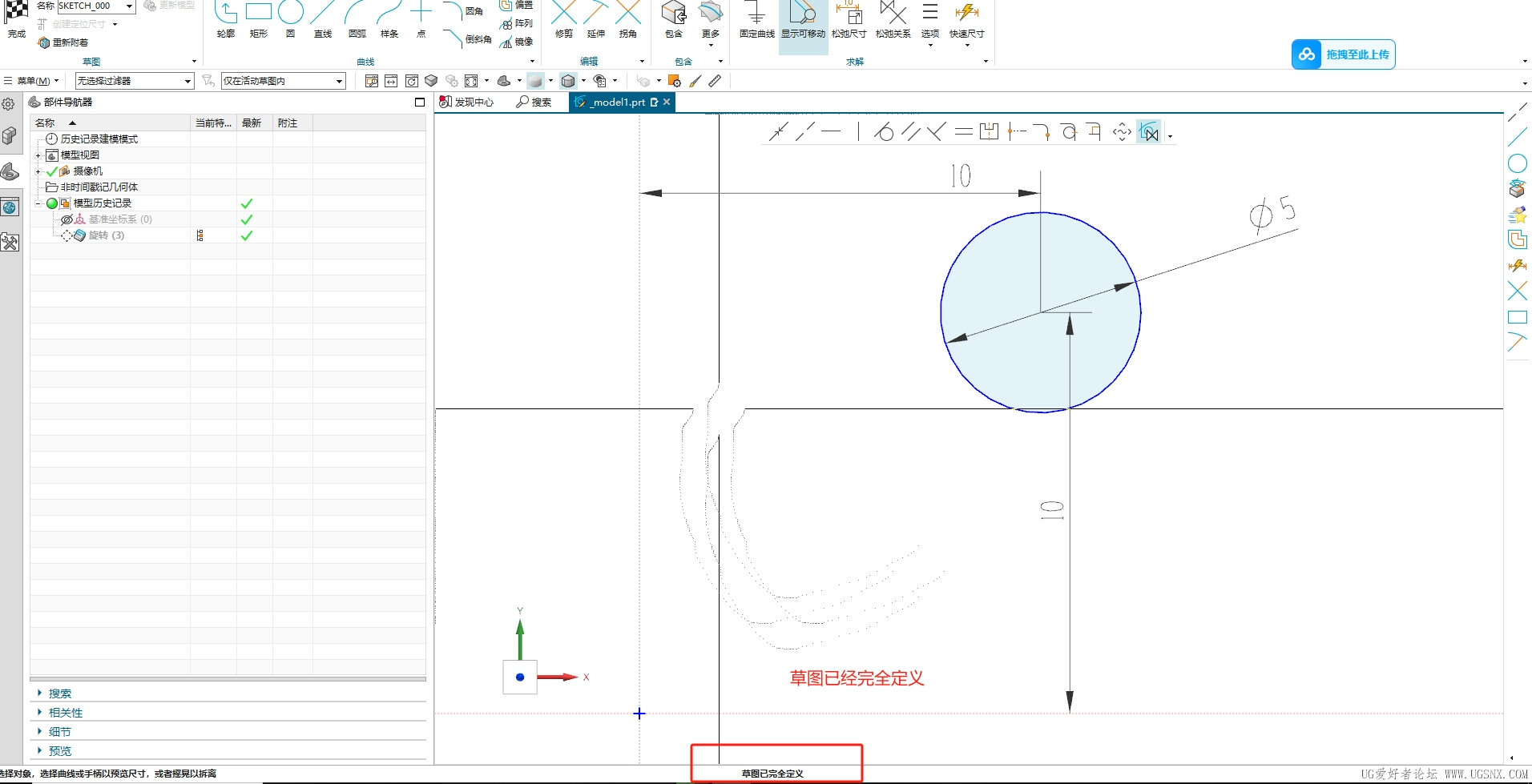Collapse the 模型历史记录 tree node

coord(38,203)
